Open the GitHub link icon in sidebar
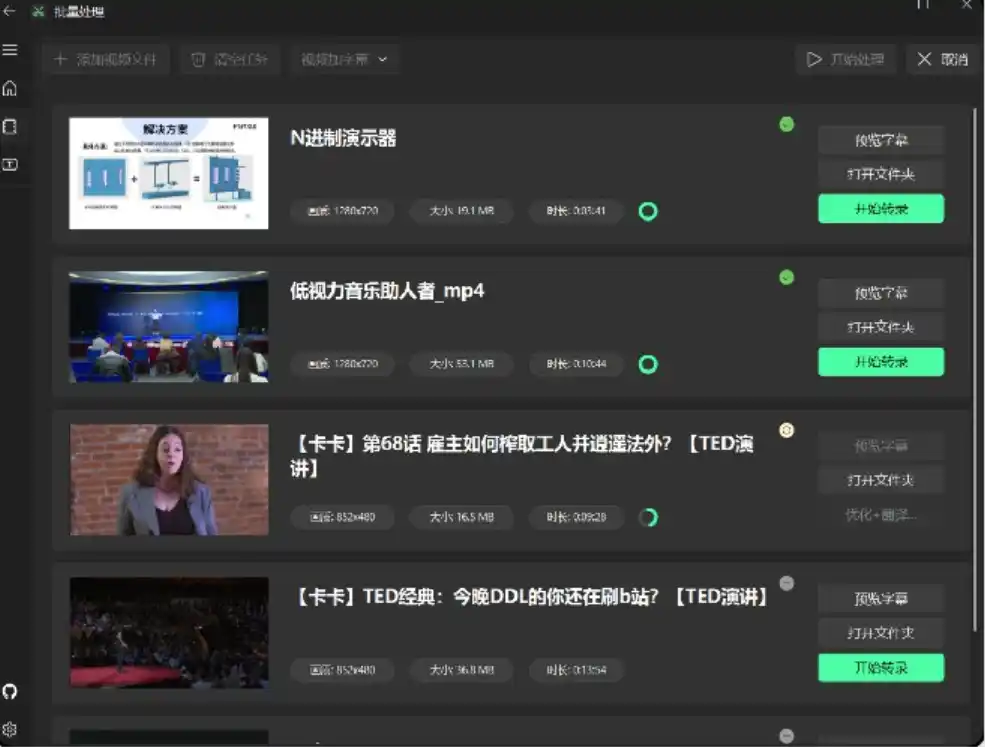The height and width of the screenshot is (747, 985). pyautogui.click(x=9, y=692)
